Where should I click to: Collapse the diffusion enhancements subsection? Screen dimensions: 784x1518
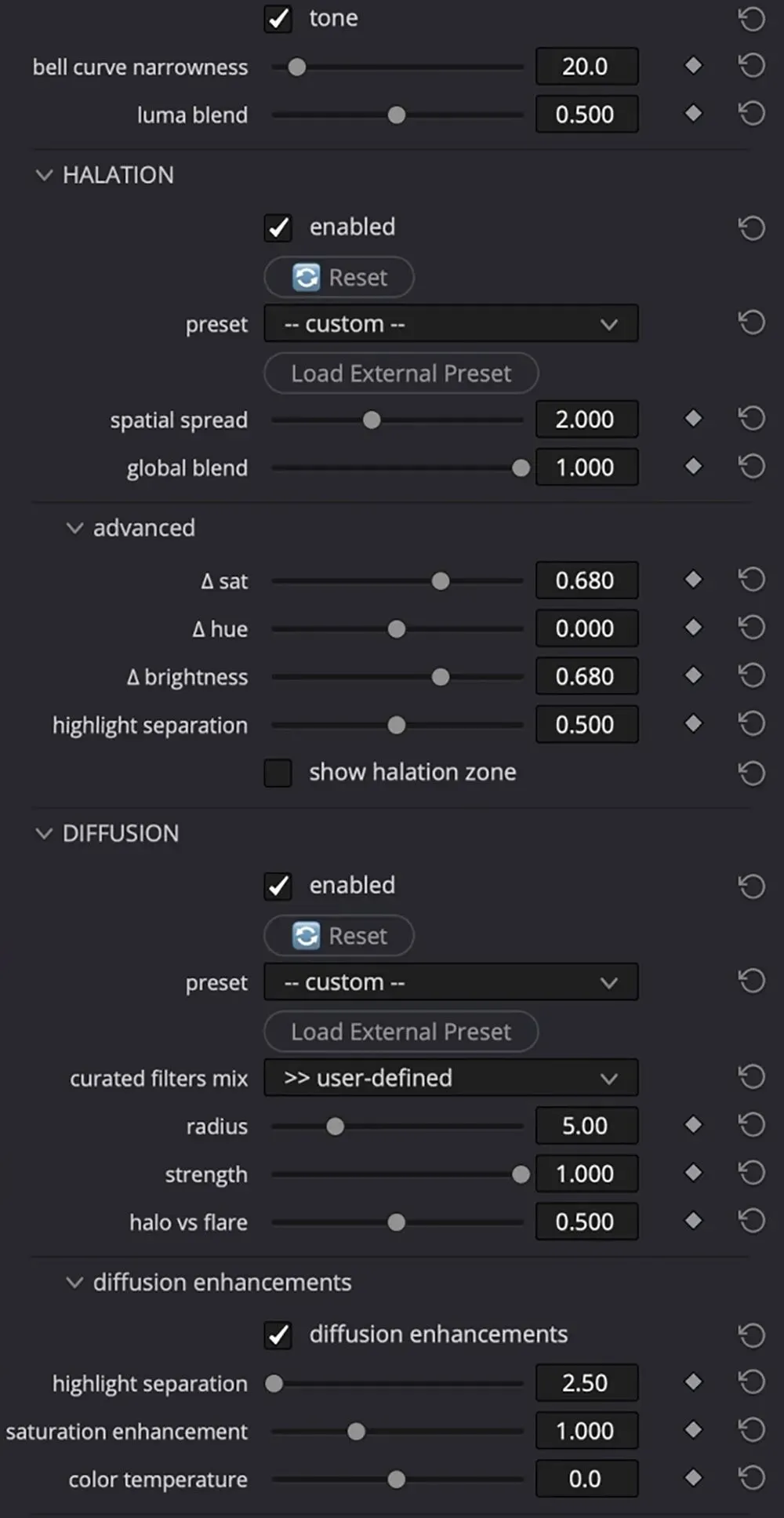pos(74,1283)
